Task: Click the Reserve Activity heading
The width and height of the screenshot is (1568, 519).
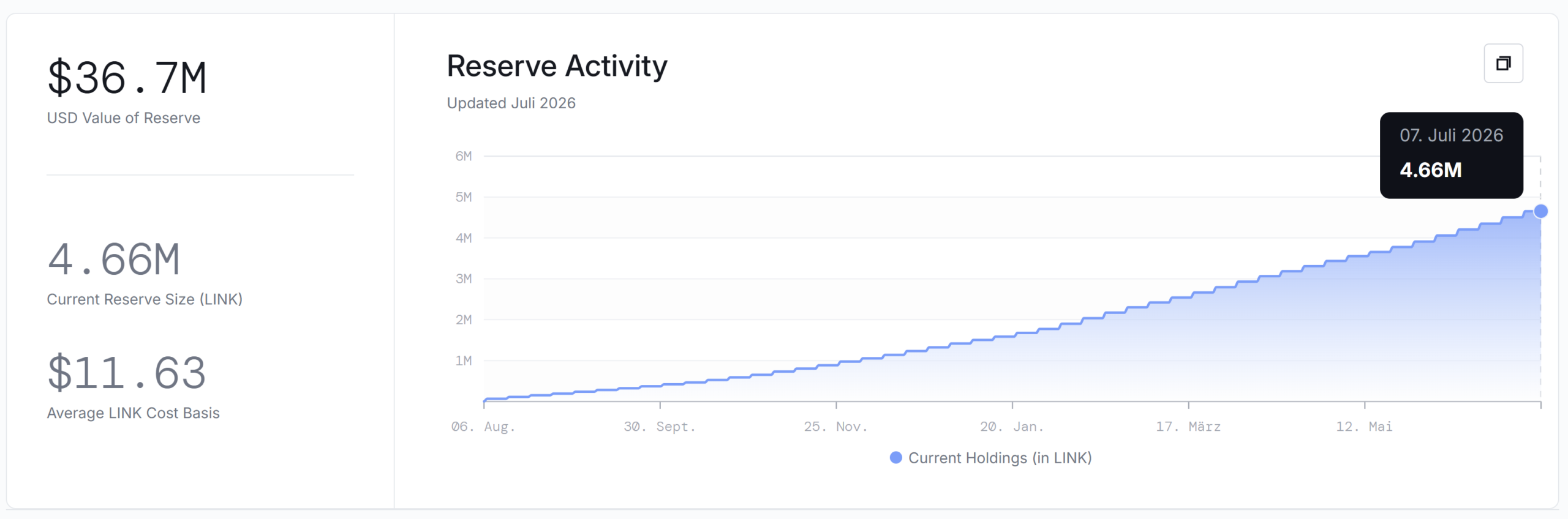Action: tap(557, 66)
